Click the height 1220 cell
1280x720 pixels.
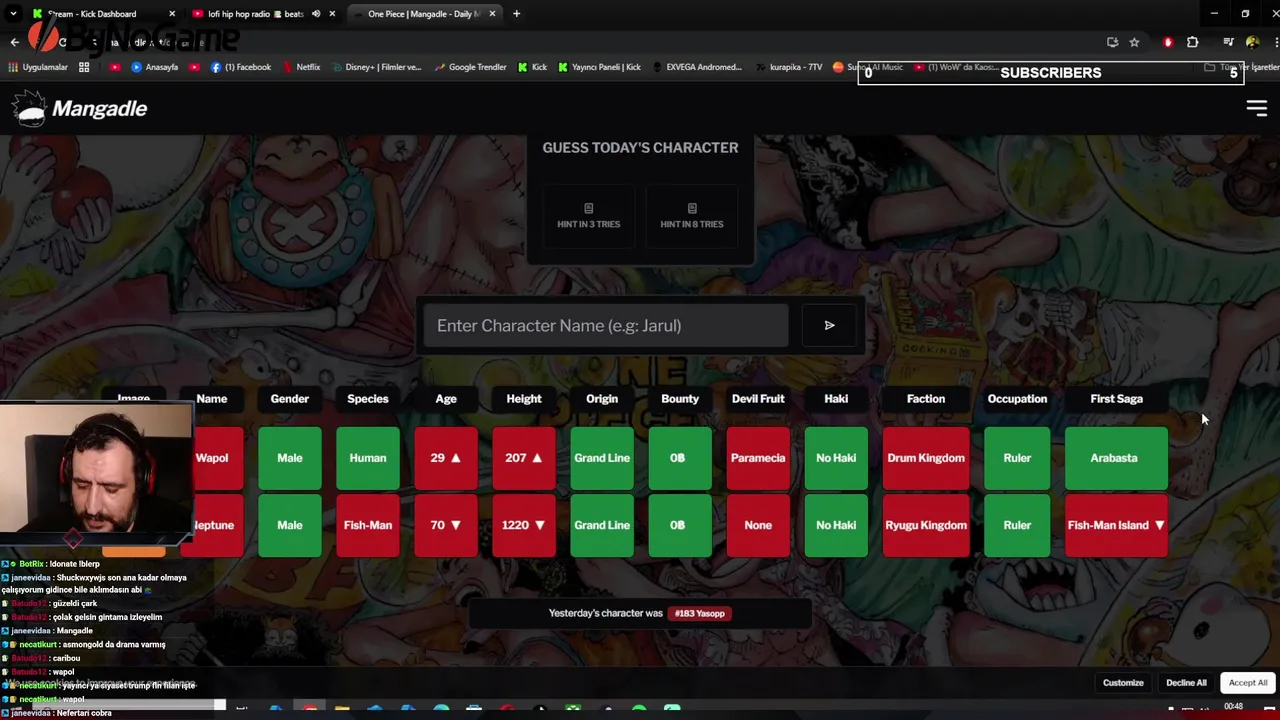(524, 525)
